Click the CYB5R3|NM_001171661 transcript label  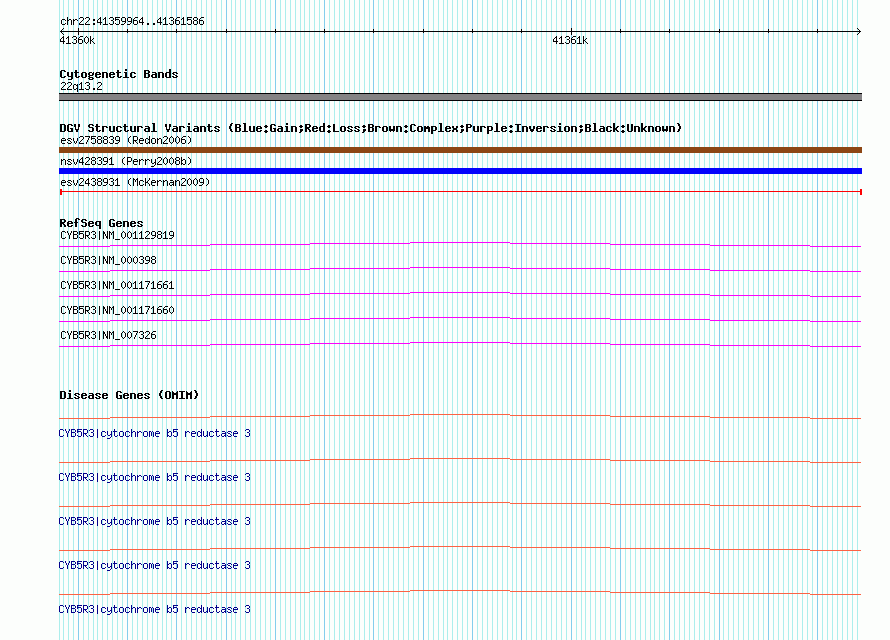click(x=117, y=285)
